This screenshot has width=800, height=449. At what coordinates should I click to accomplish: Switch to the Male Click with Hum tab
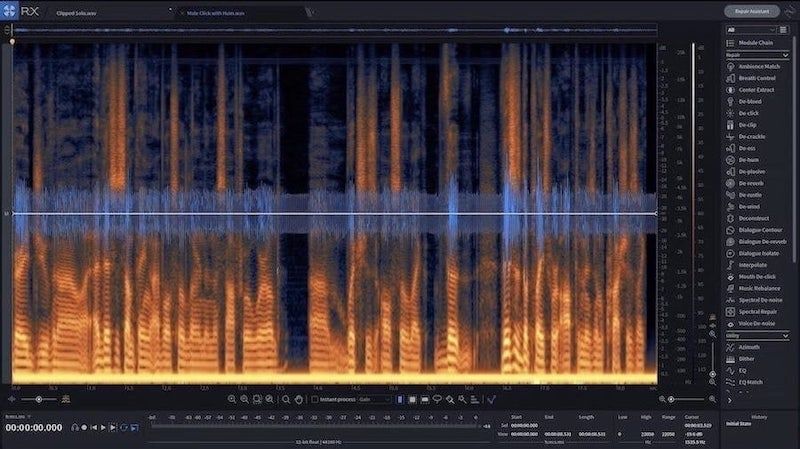click(x=212, y=11)
